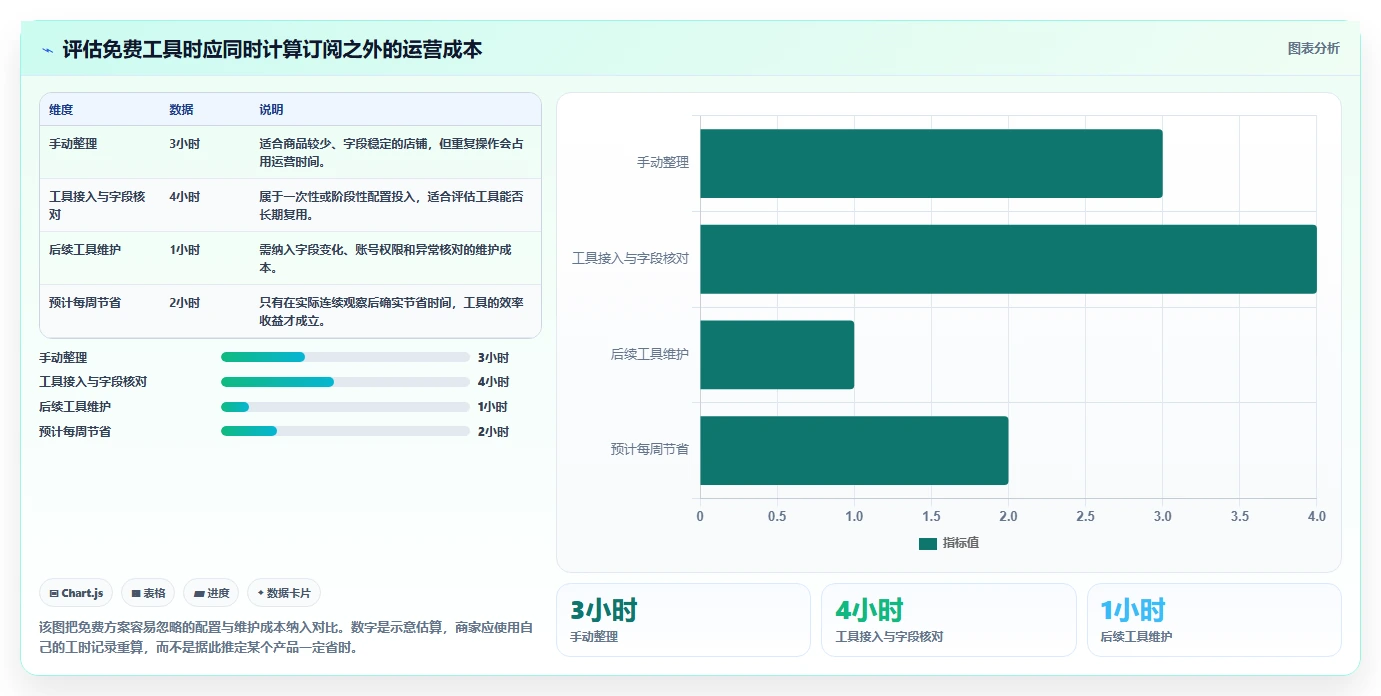Click the main title 评估免费工具时应同时计算
This screenshot has width=1381, height=696.
[272, 49]
